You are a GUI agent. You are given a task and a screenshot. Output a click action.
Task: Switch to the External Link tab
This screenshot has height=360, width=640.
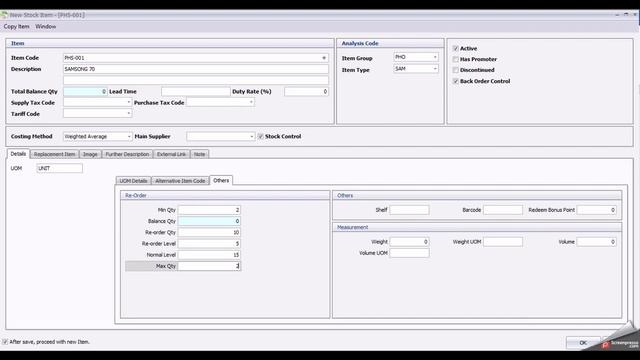171,154
